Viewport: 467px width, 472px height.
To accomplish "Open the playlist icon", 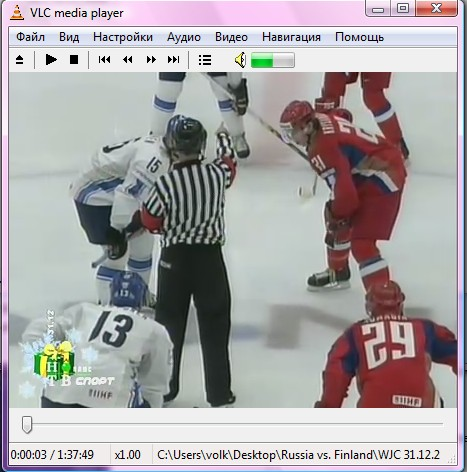I will (x=205, y=60).
